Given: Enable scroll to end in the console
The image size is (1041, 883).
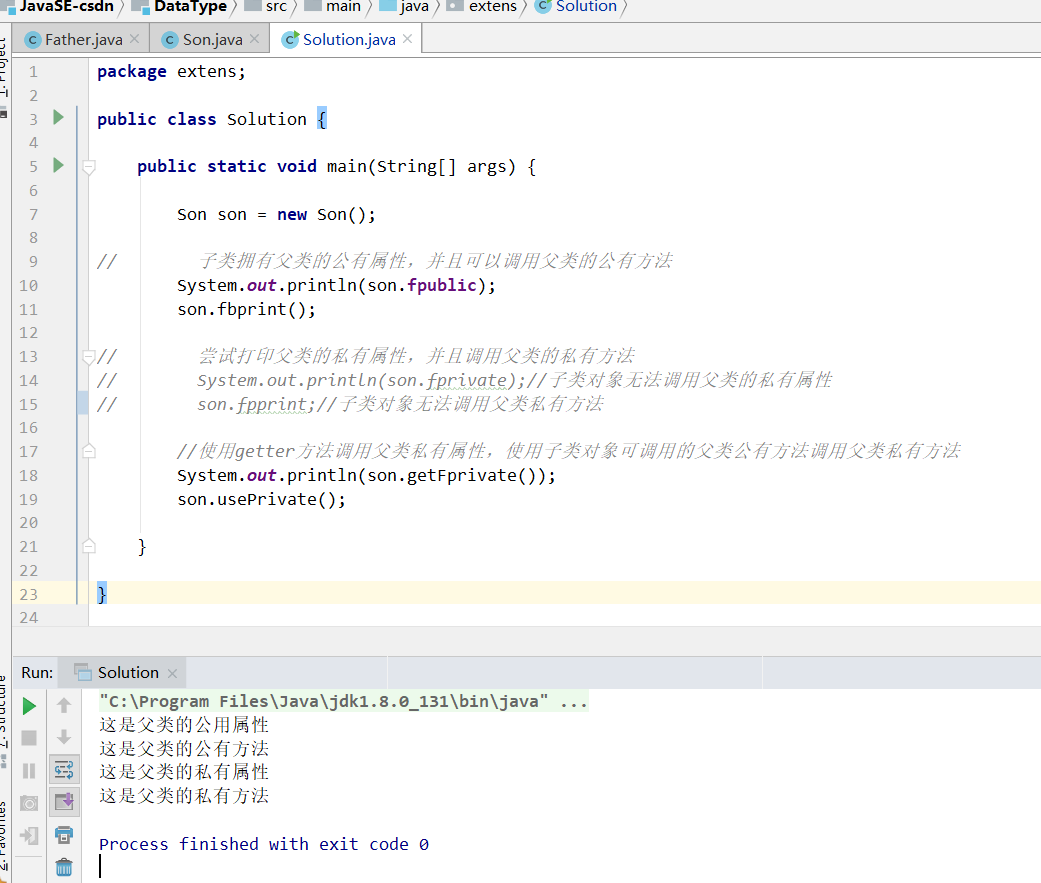Looking at the screenshot, I should (x=64, y=801).
